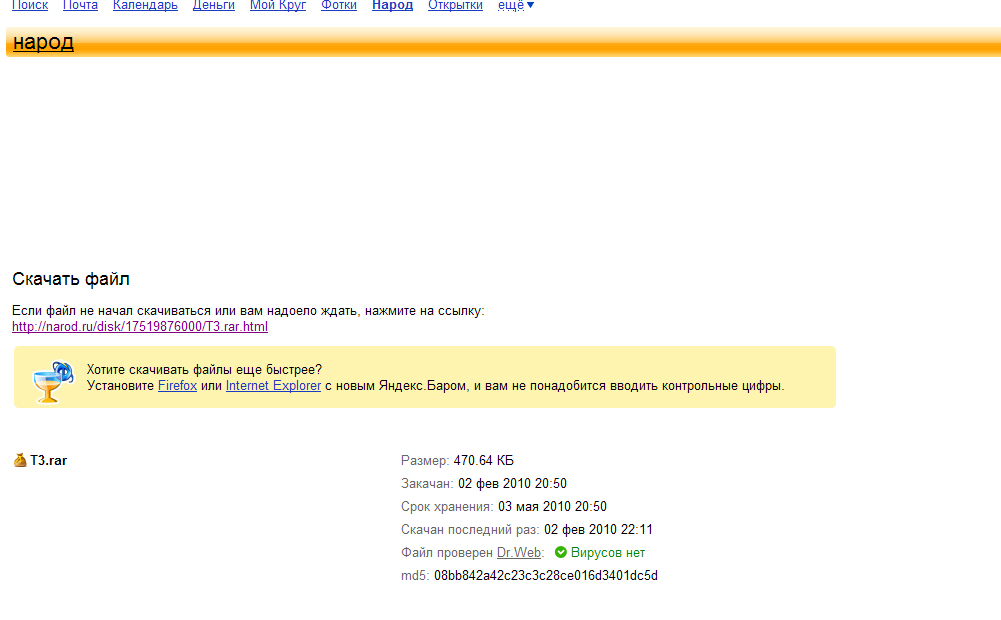The width and height of the screenshot is (1001, 620).
Task: Open Календарь from the top bar
Action: point(145,5)
